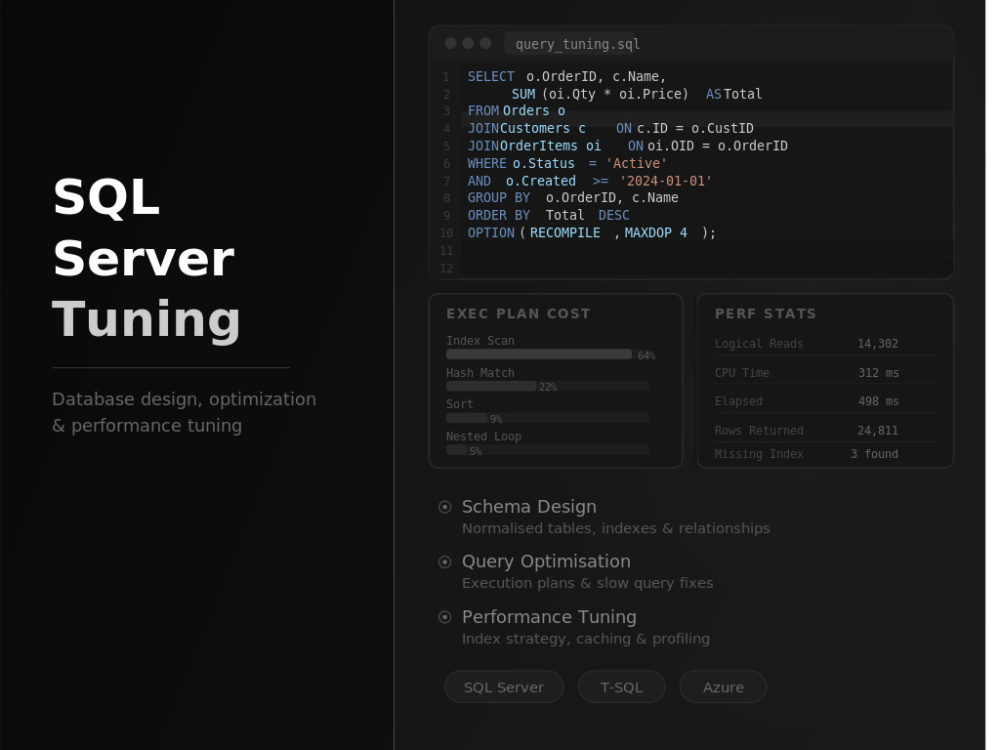Click the Azure tag pill
Screen dimensions: 1000x750
pos(723,687)
